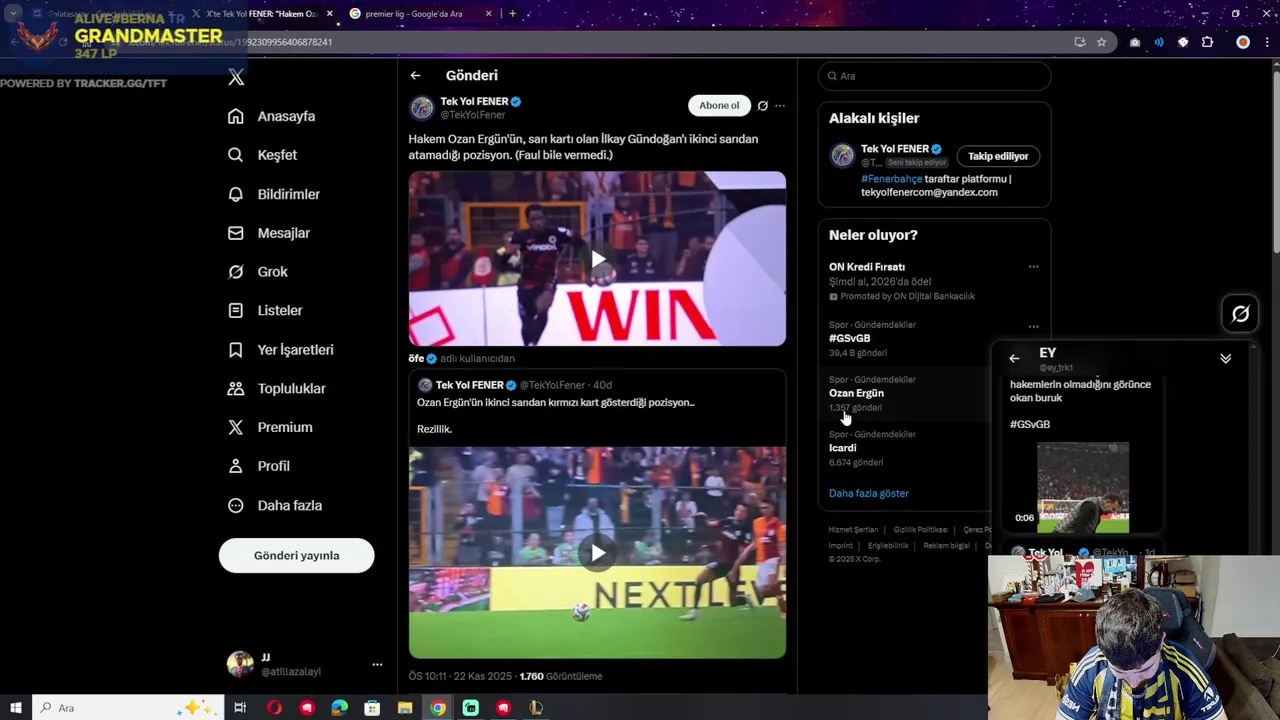The width and height of the screenshot is (1280, 720).
Task: Open Listeler in the sidebar
Action: click(264, 311)
